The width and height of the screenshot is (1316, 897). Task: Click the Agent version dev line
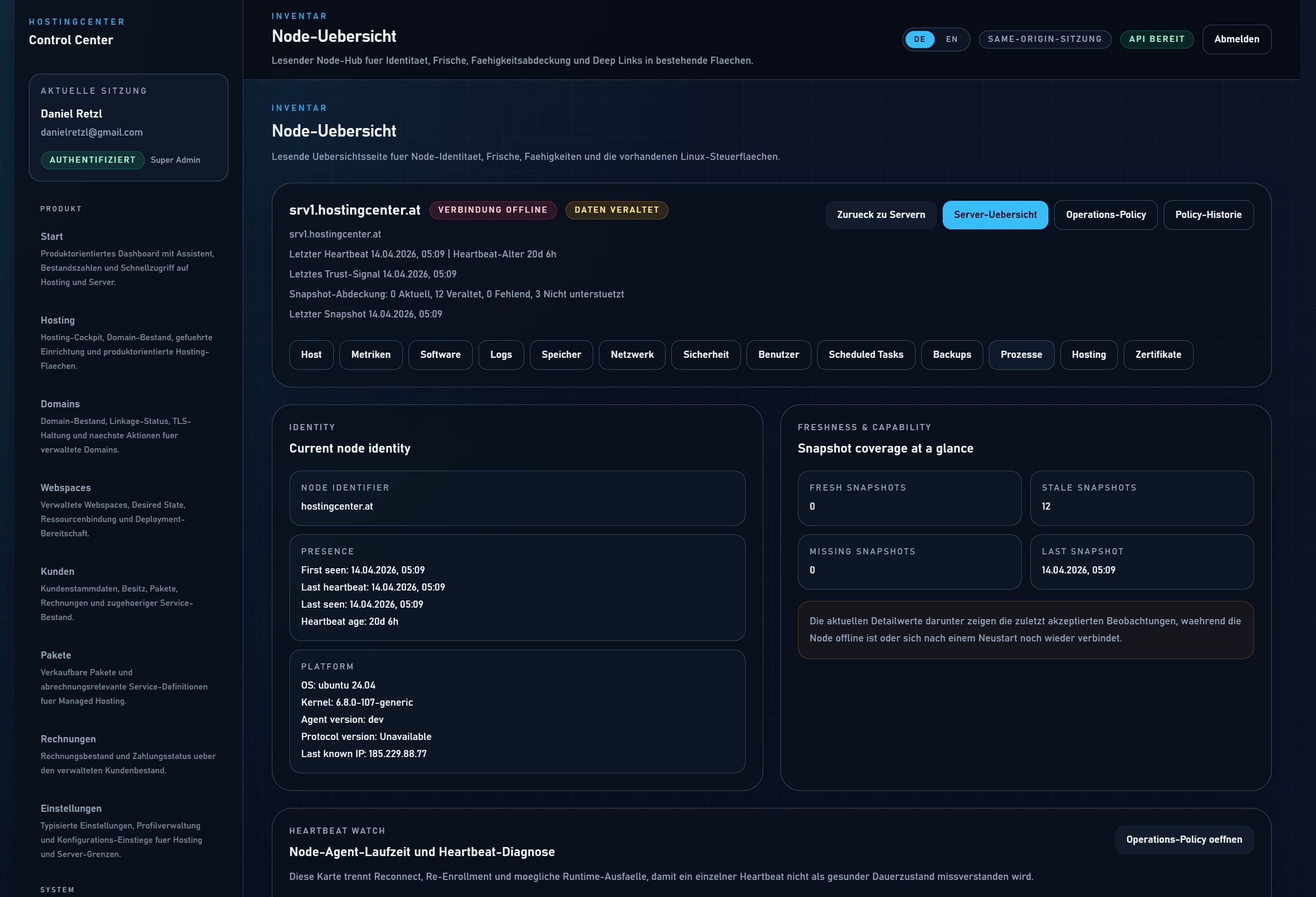342,720
